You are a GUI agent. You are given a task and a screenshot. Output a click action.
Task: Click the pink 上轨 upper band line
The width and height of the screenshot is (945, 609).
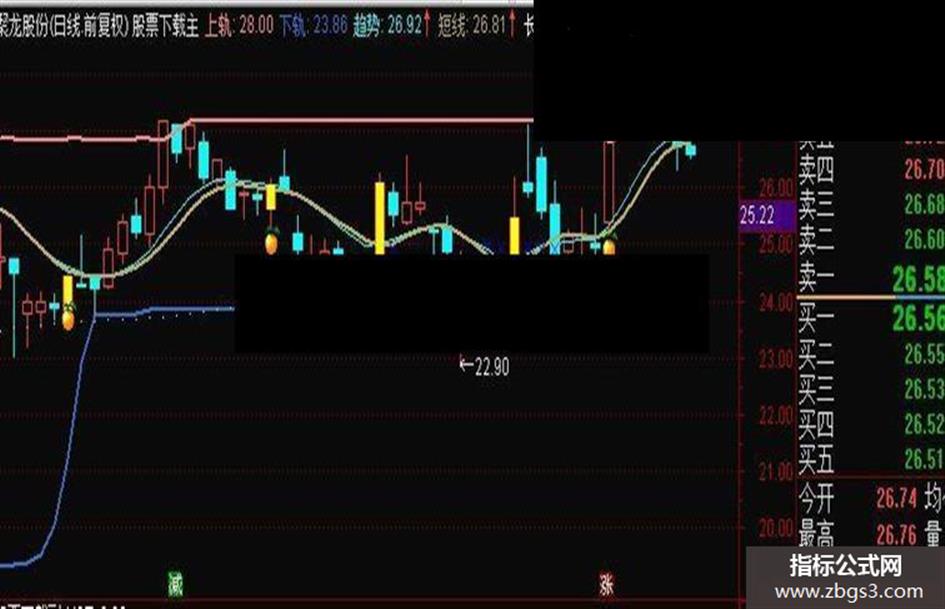(362, 120)
